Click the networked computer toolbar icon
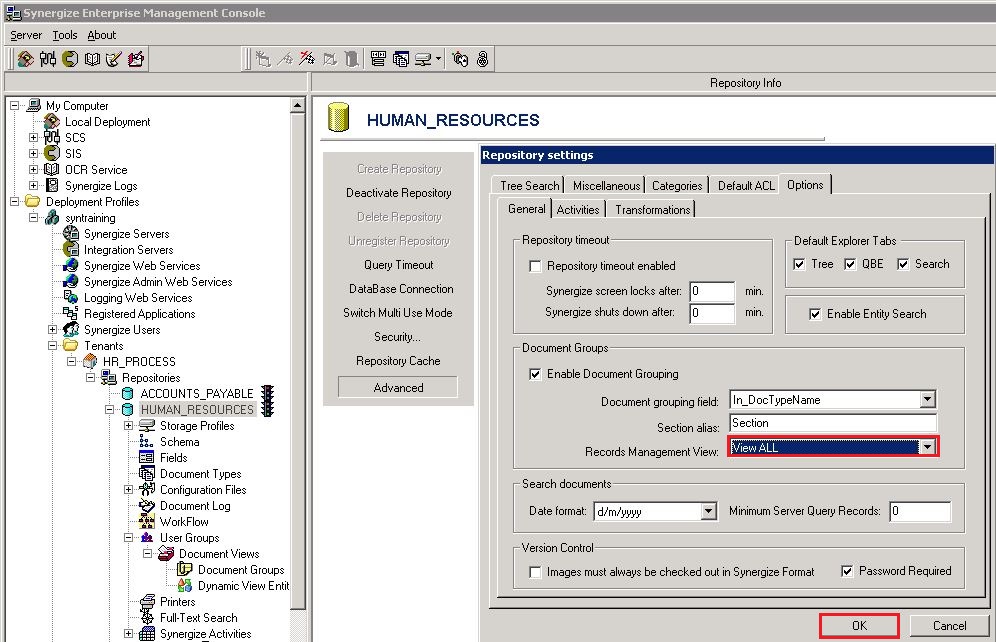 point(423,59)
